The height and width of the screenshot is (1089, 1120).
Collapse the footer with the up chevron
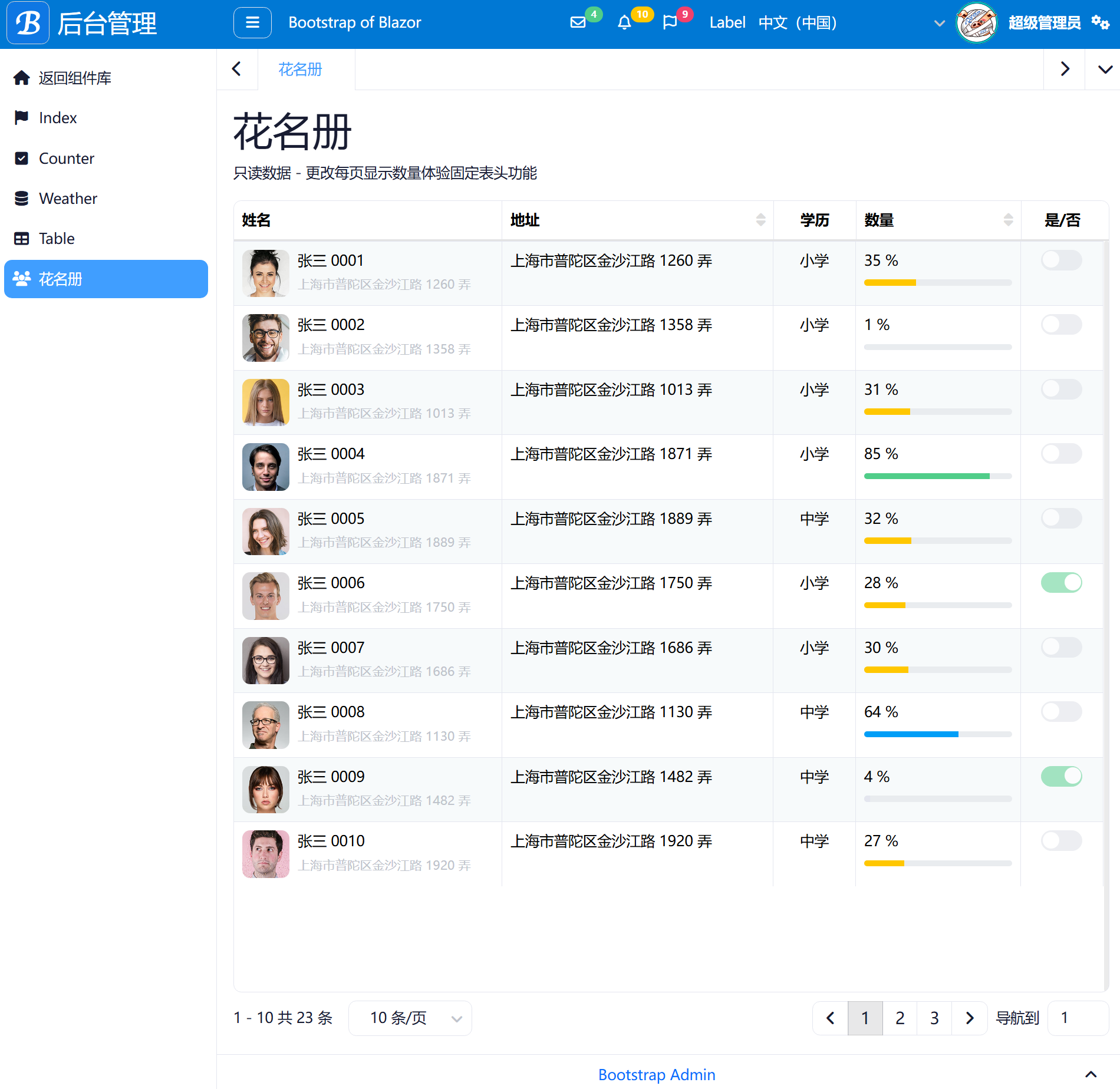pyautogui.click(x=1091, y=1074)
